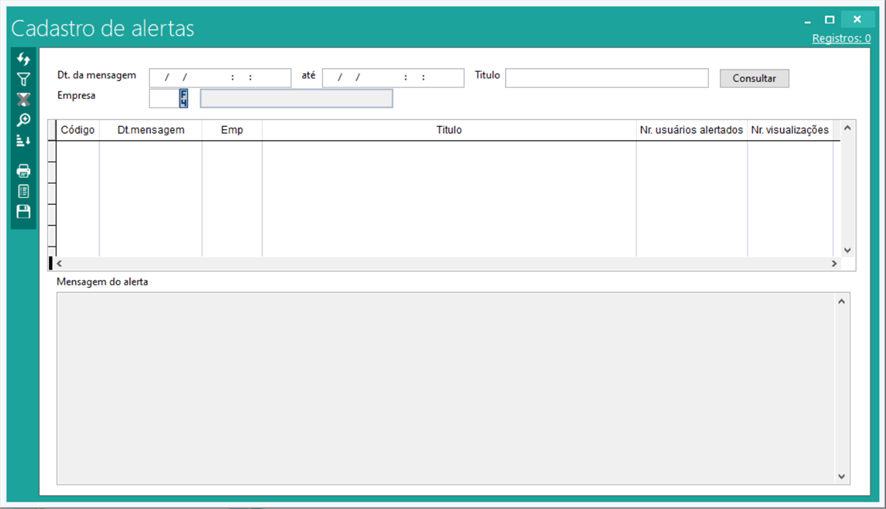Viewport: 886px width, 509px height.
Task: Click inside the Mensagem do alerta text area
Action: 445,388
